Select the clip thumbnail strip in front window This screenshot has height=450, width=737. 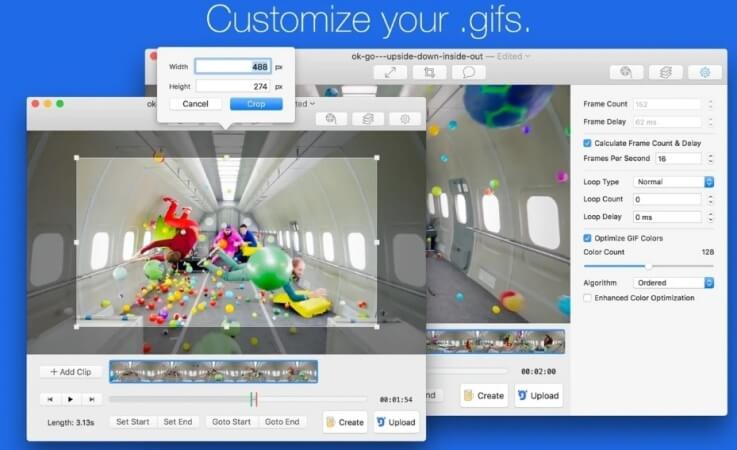click(213, 371)
